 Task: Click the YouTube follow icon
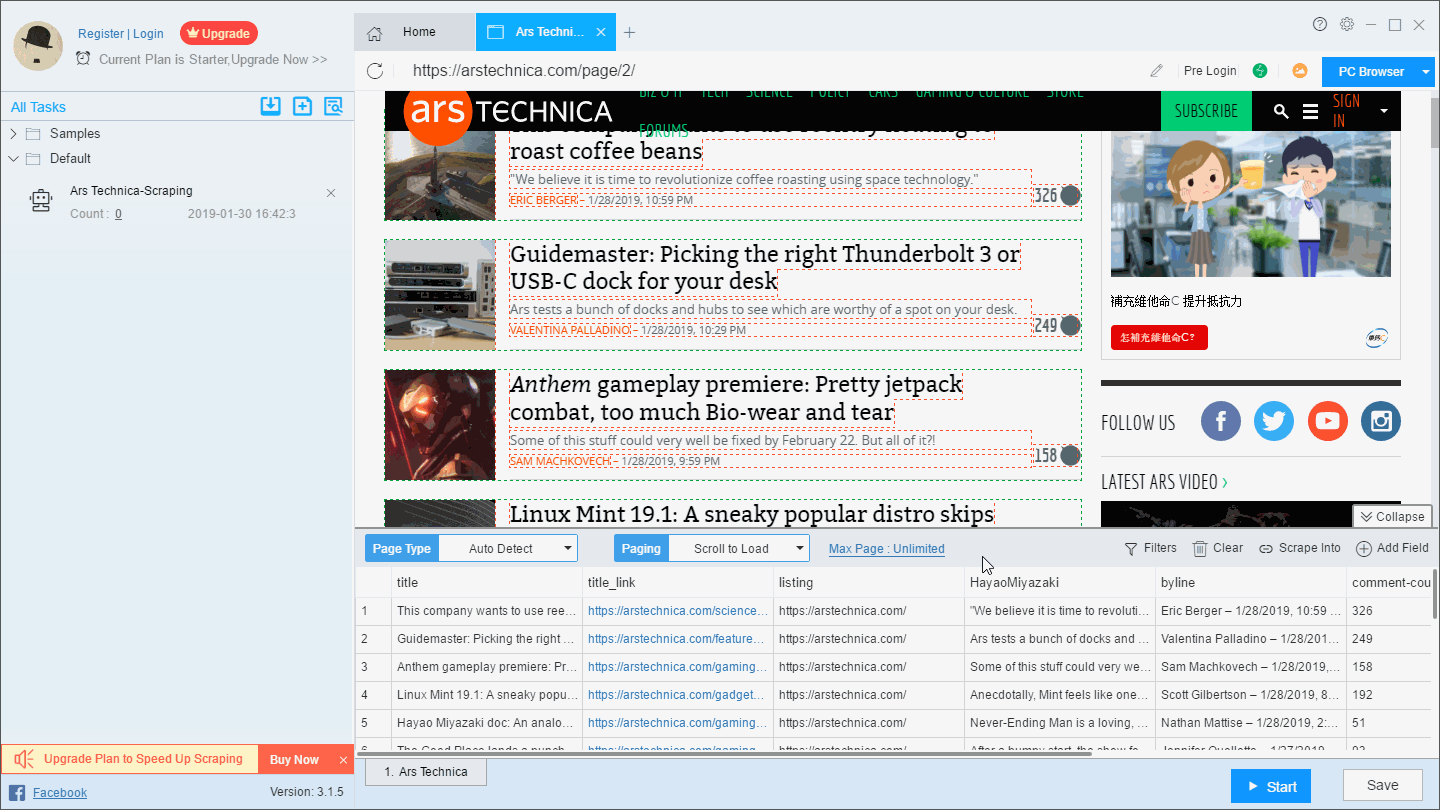coord(1328,421)
